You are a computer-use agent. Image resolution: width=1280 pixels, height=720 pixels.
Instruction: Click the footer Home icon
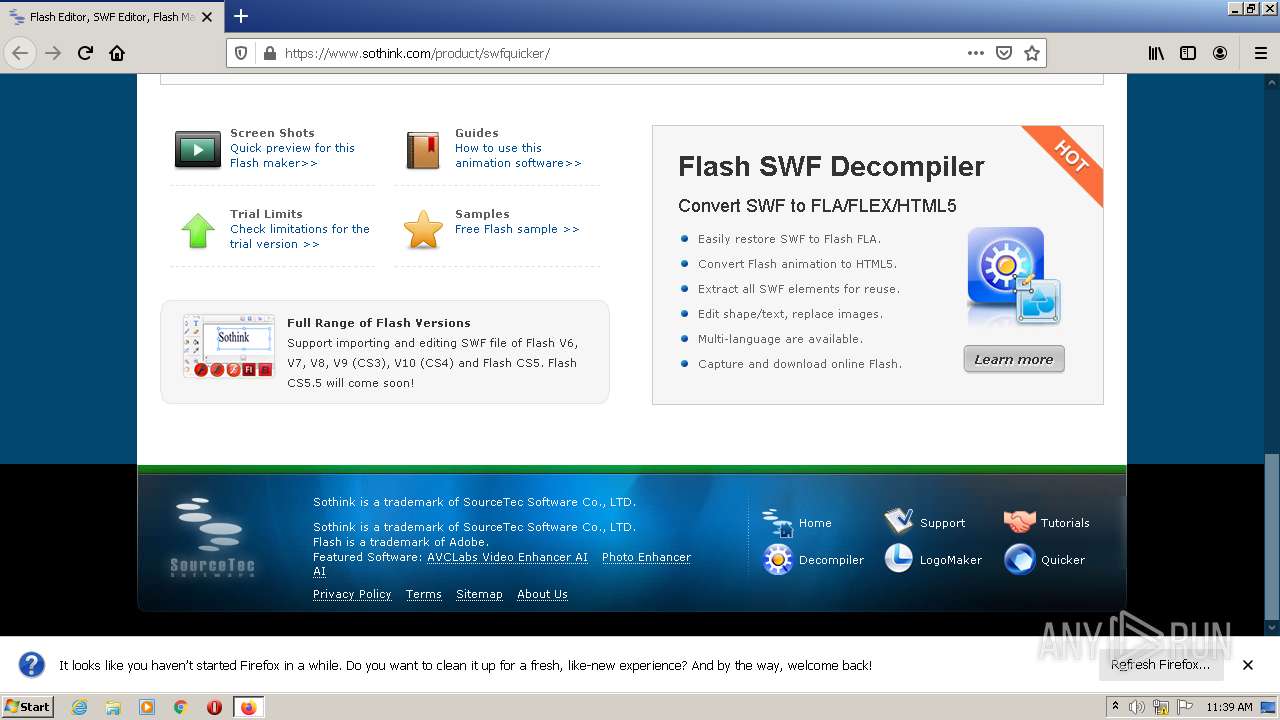point(778,522)
